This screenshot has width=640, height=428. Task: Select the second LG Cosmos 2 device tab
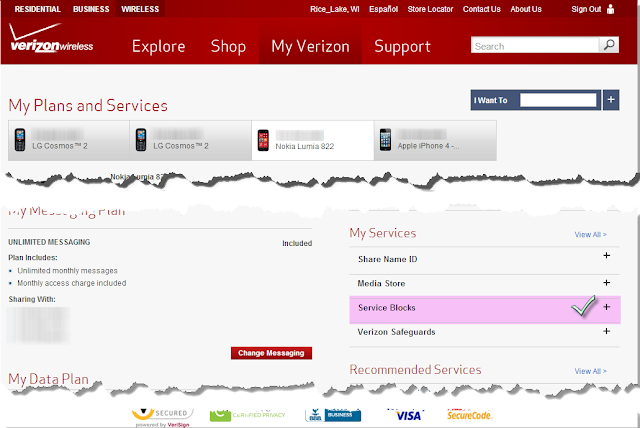tap(191, 140)
